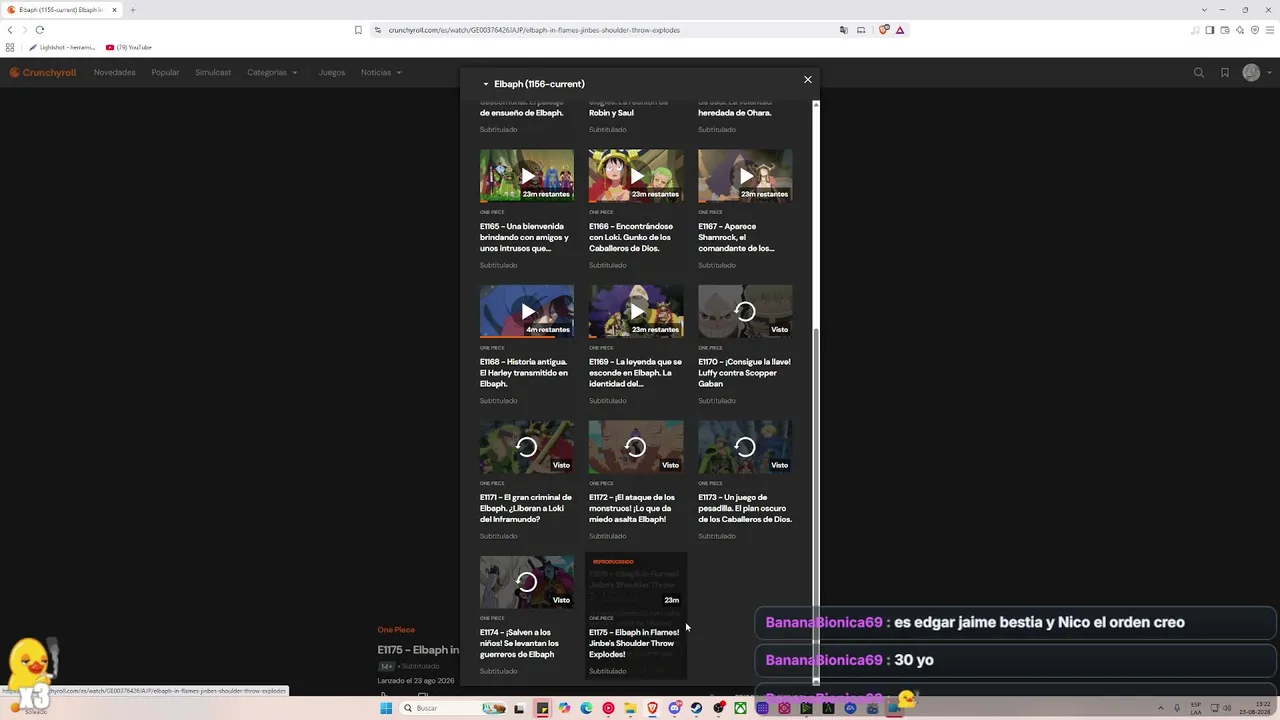This screenshot has width=1280, height=720.
Task: Click the One Piece series link
Action: click(x=396, y=630)
